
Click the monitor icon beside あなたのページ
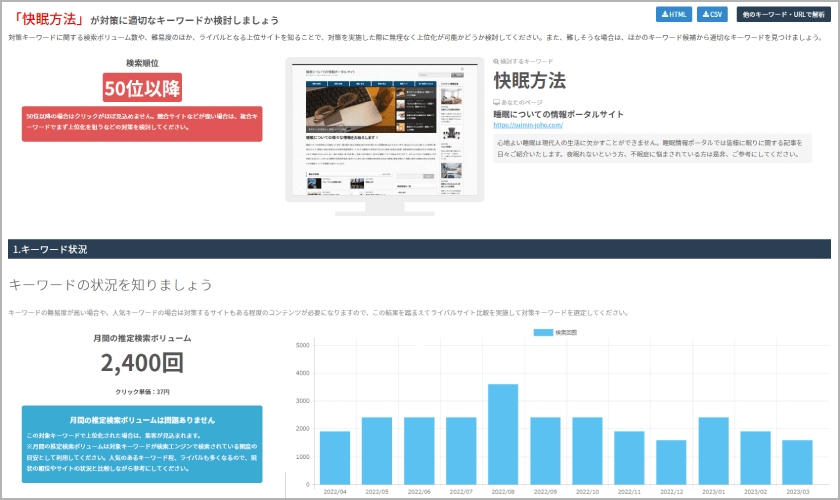coord(497,102)
